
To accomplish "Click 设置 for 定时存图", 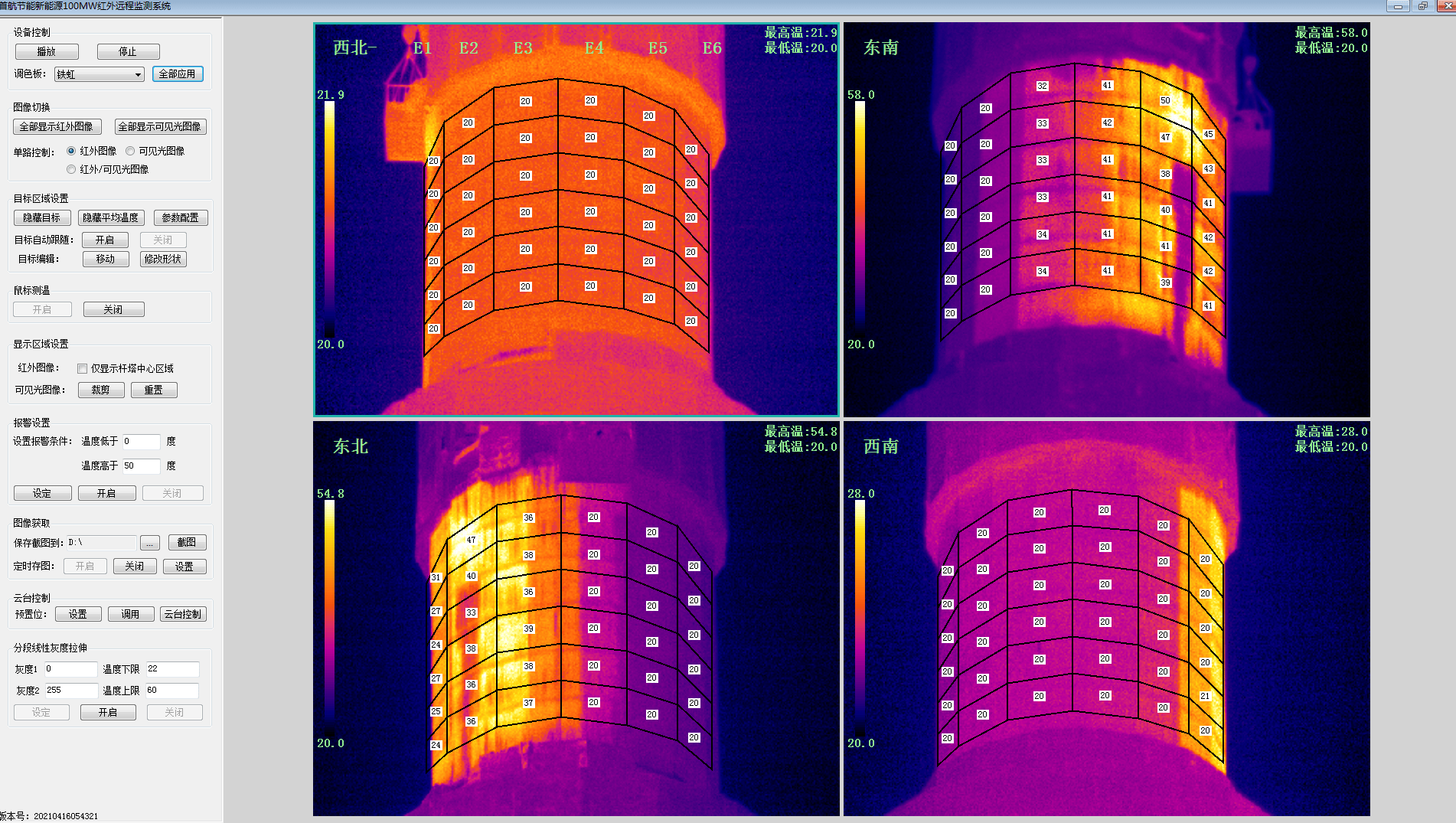I will tap(184, 566).
